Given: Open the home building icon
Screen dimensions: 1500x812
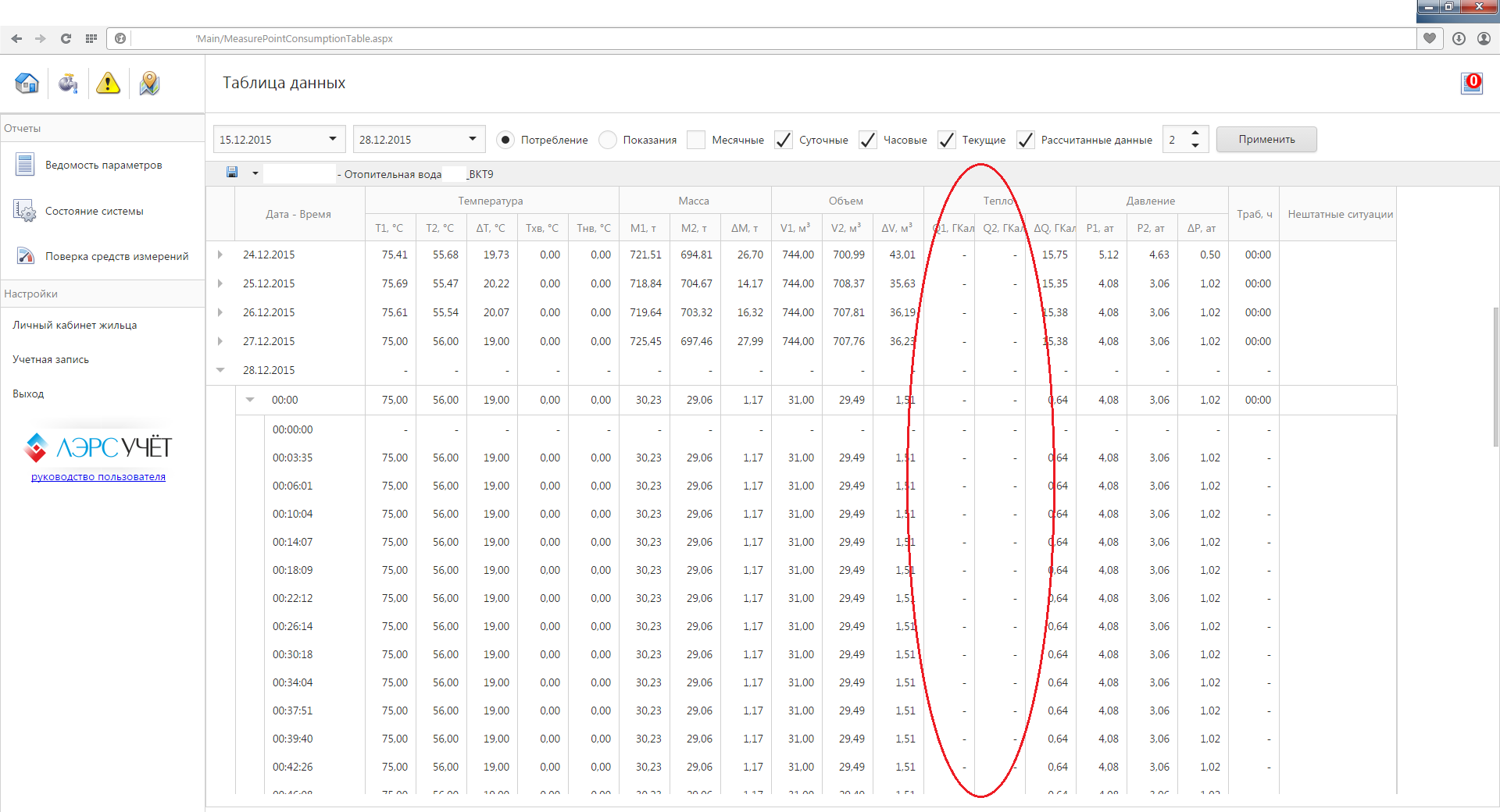Looking at the screenshot, I should (x=27, y=83).
